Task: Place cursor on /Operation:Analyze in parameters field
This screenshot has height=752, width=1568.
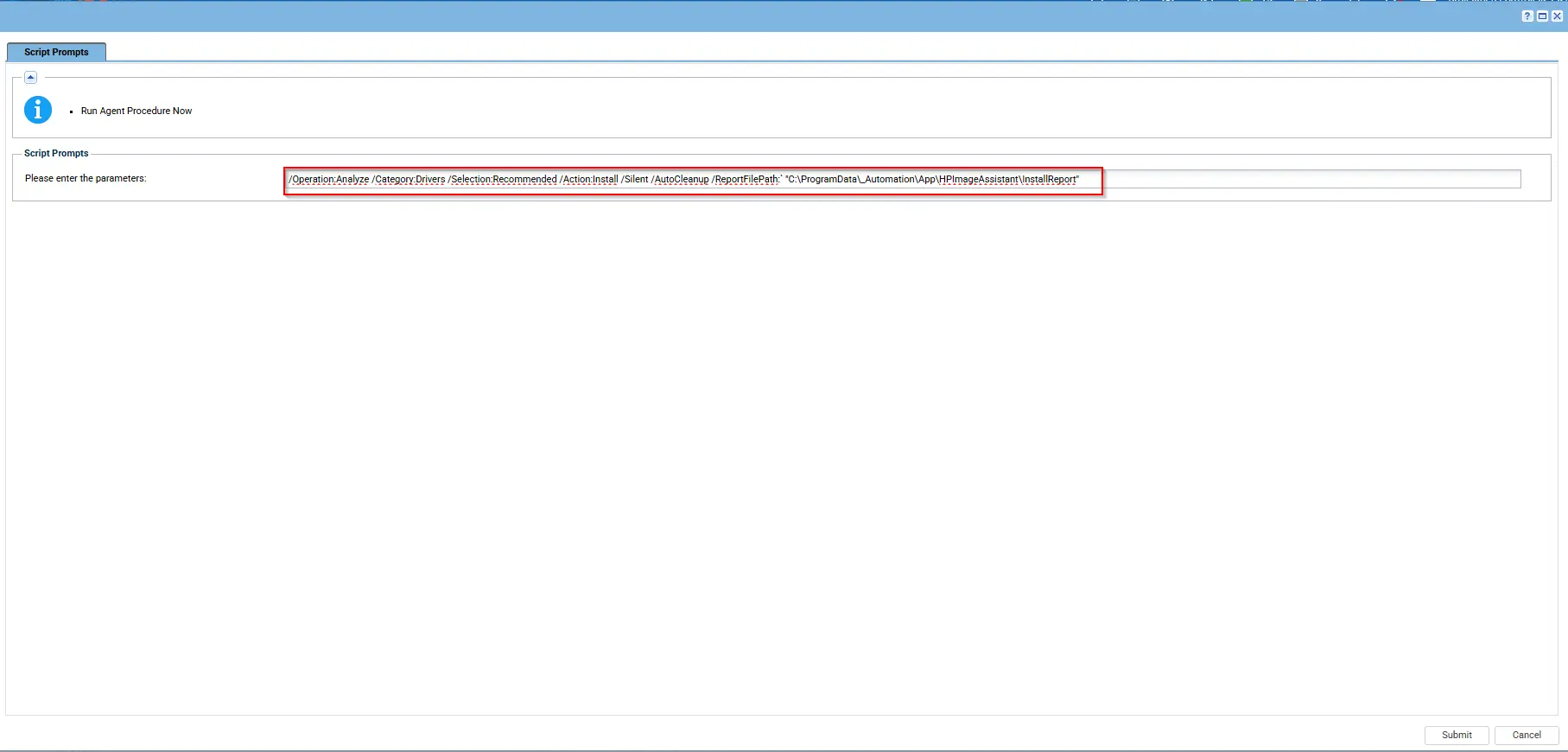Action: pos(329,180)
